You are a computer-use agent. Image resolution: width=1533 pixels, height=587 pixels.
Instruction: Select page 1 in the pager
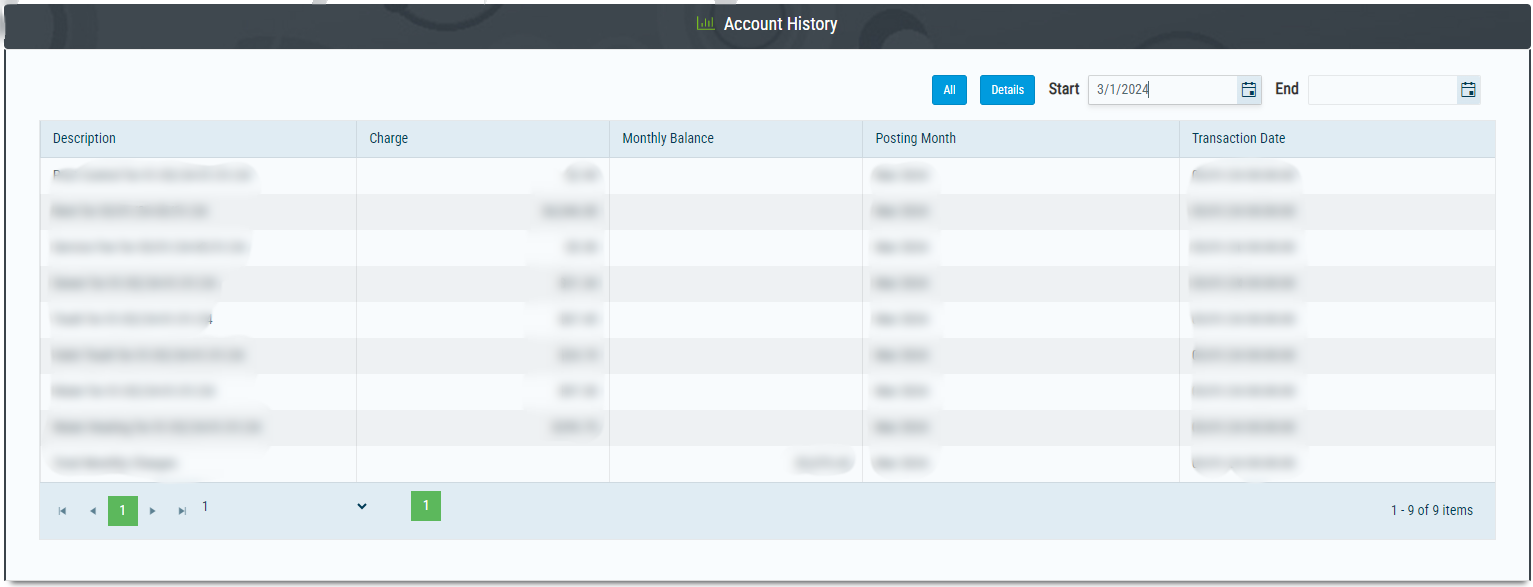click(122, 510)
